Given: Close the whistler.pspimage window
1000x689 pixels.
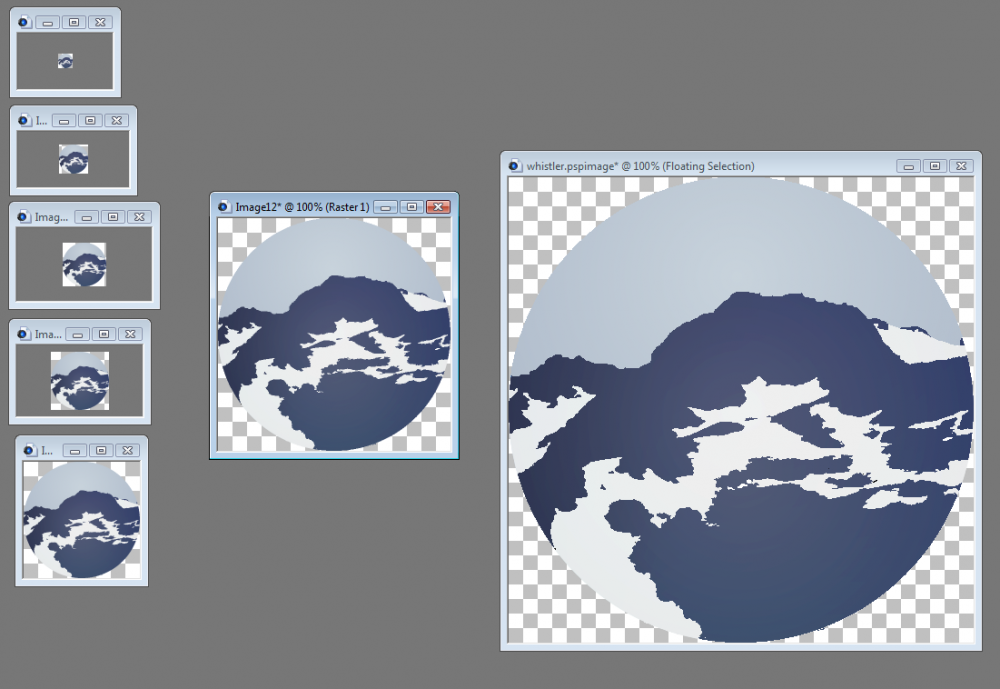Looking at the screenshot, I should [960, 166].
